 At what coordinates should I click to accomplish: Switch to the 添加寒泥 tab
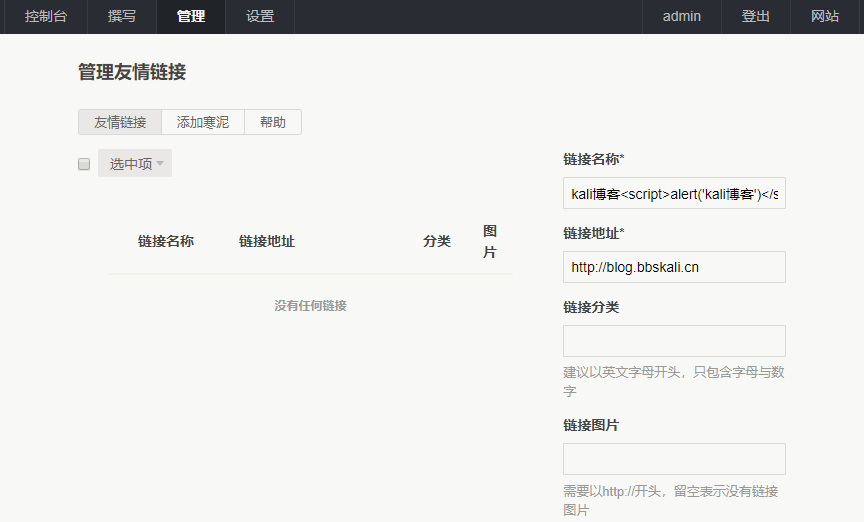[x=203, y=122]
